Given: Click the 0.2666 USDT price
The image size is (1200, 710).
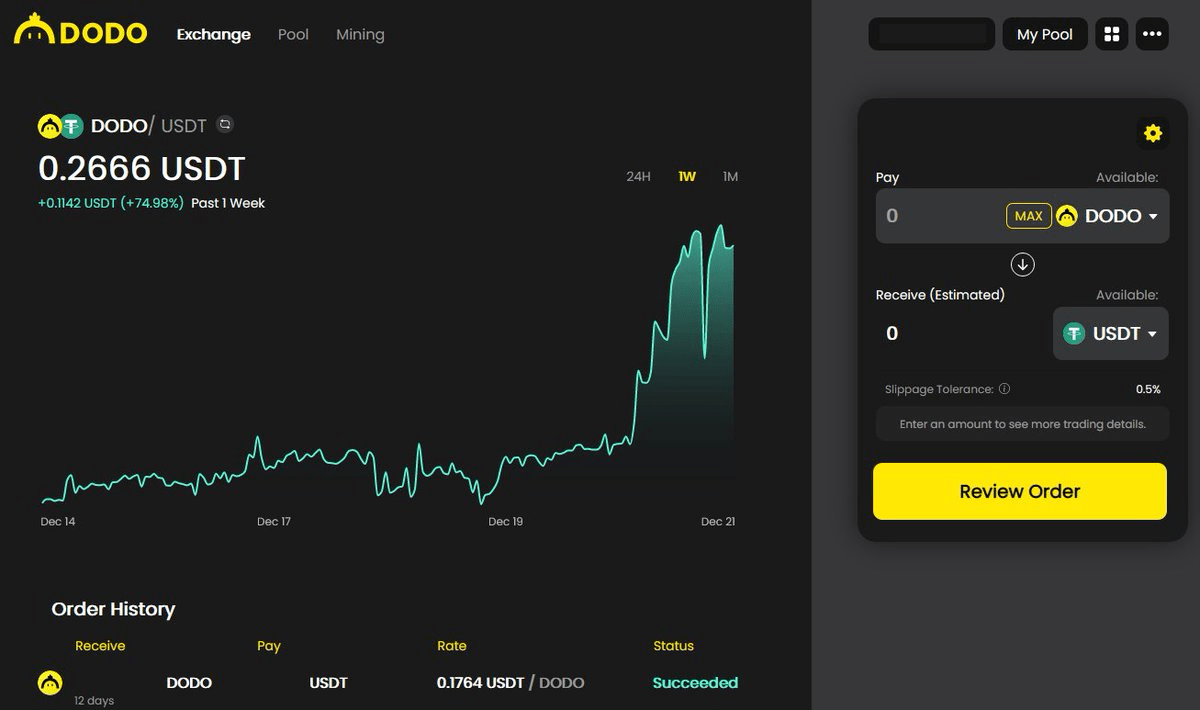Looking at the screenshot, I should click(x=141, y=168).
